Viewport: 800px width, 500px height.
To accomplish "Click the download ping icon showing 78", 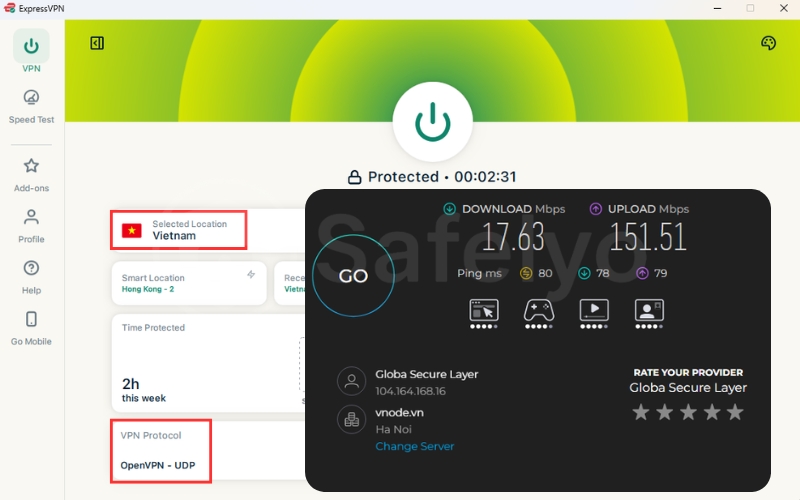I will click(584, 273).
